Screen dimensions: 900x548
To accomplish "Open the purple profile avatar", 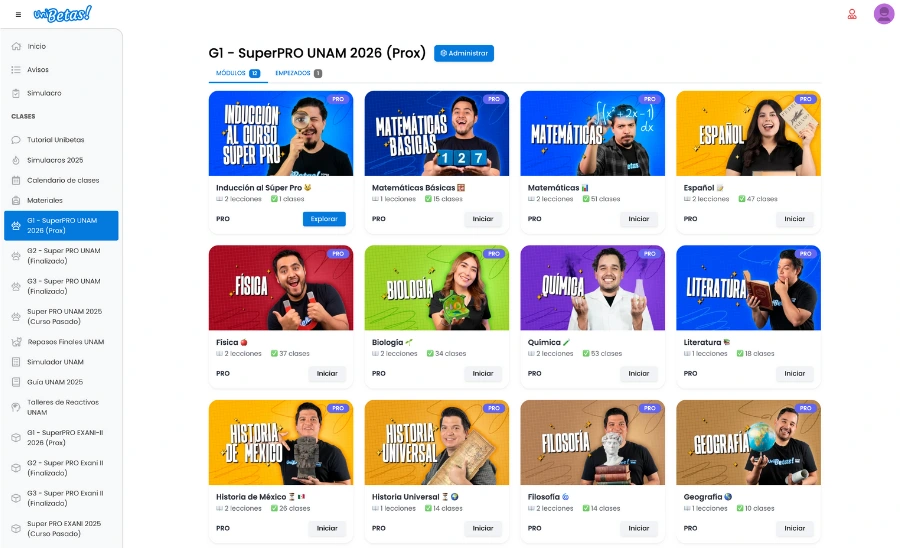I will [x=883, y=14].
